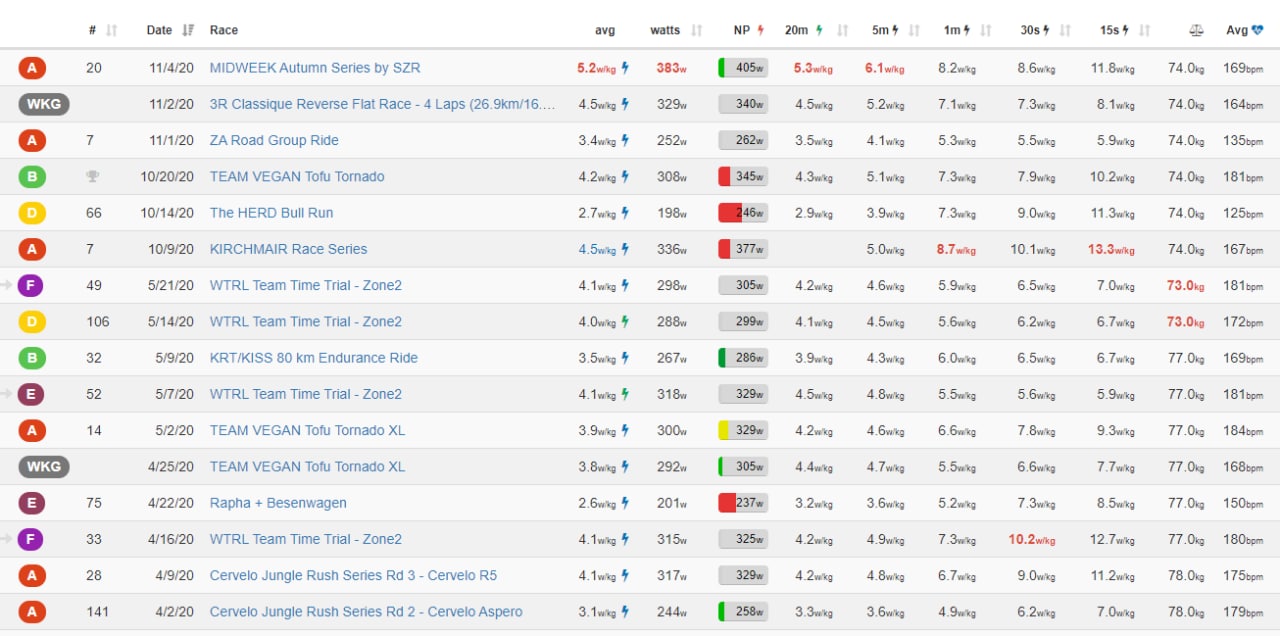The height and width of the screenshot is (636, 1280).
Task: Click category E badge for 5/7/20 time trial
Action: tap(32, 394)
